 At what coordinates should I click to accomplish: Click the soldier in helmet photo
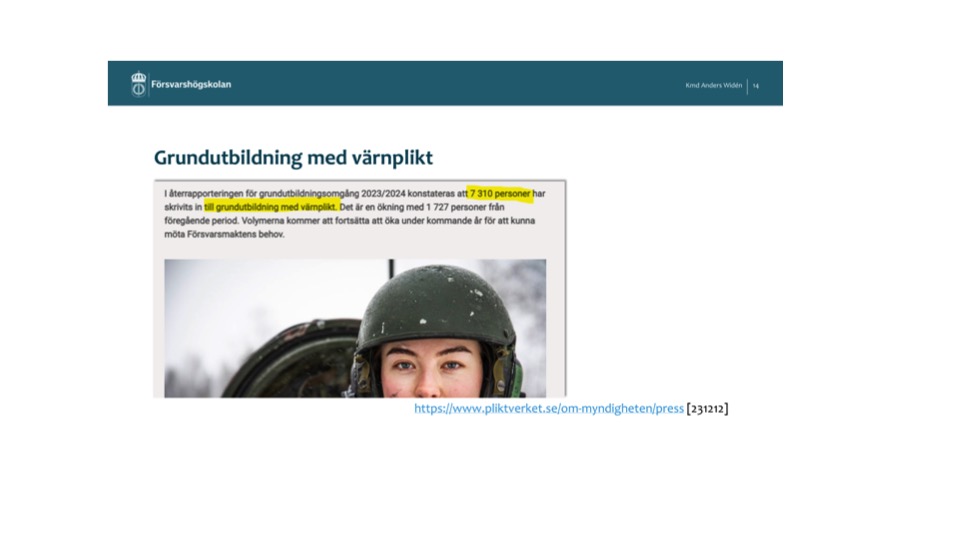355,328
